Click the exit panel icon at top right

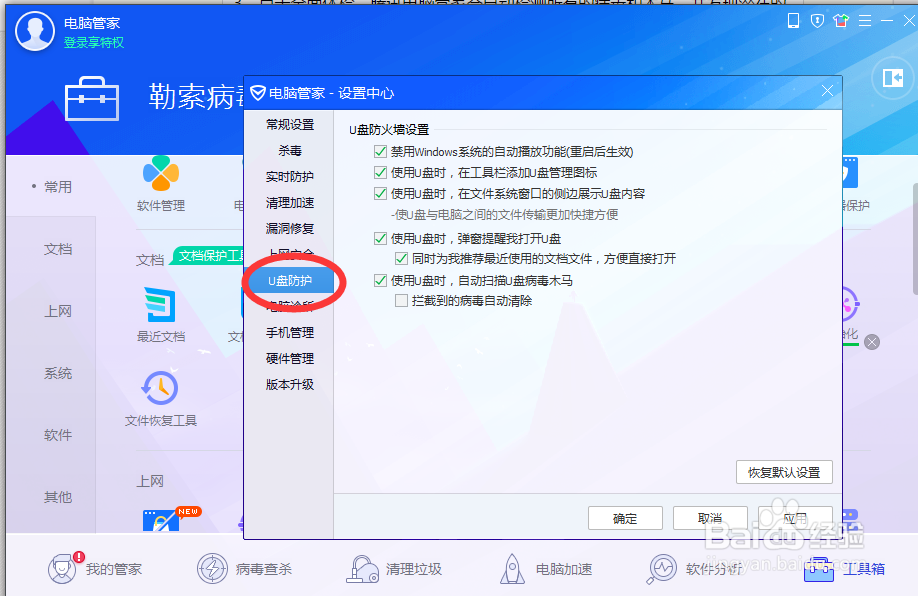coord(893,78)
